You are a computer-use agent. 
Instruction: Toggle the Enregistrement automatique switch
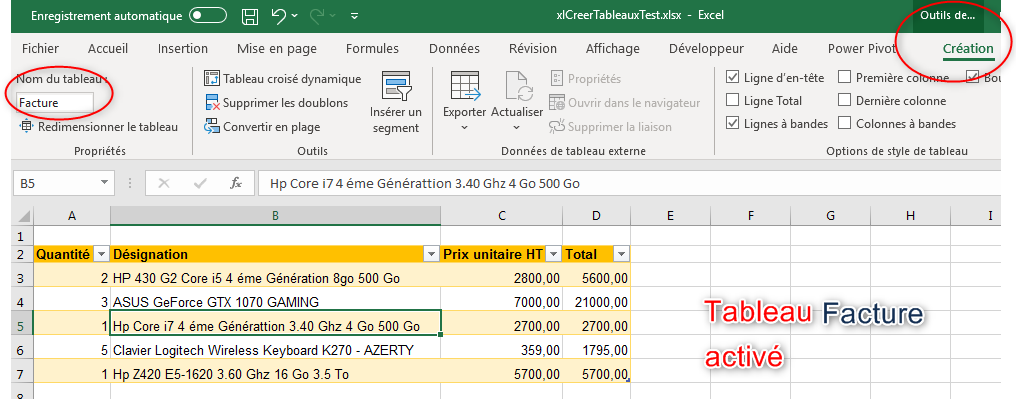(x=208, y=16)
